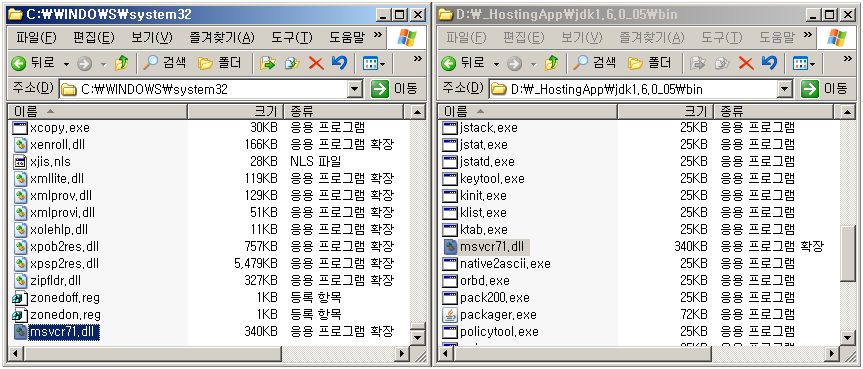The width and height of the screenshot is (863, 369).
Task: Click Up folder icon in system32 window
Action: pyautogui.click(x=121, y=64)
